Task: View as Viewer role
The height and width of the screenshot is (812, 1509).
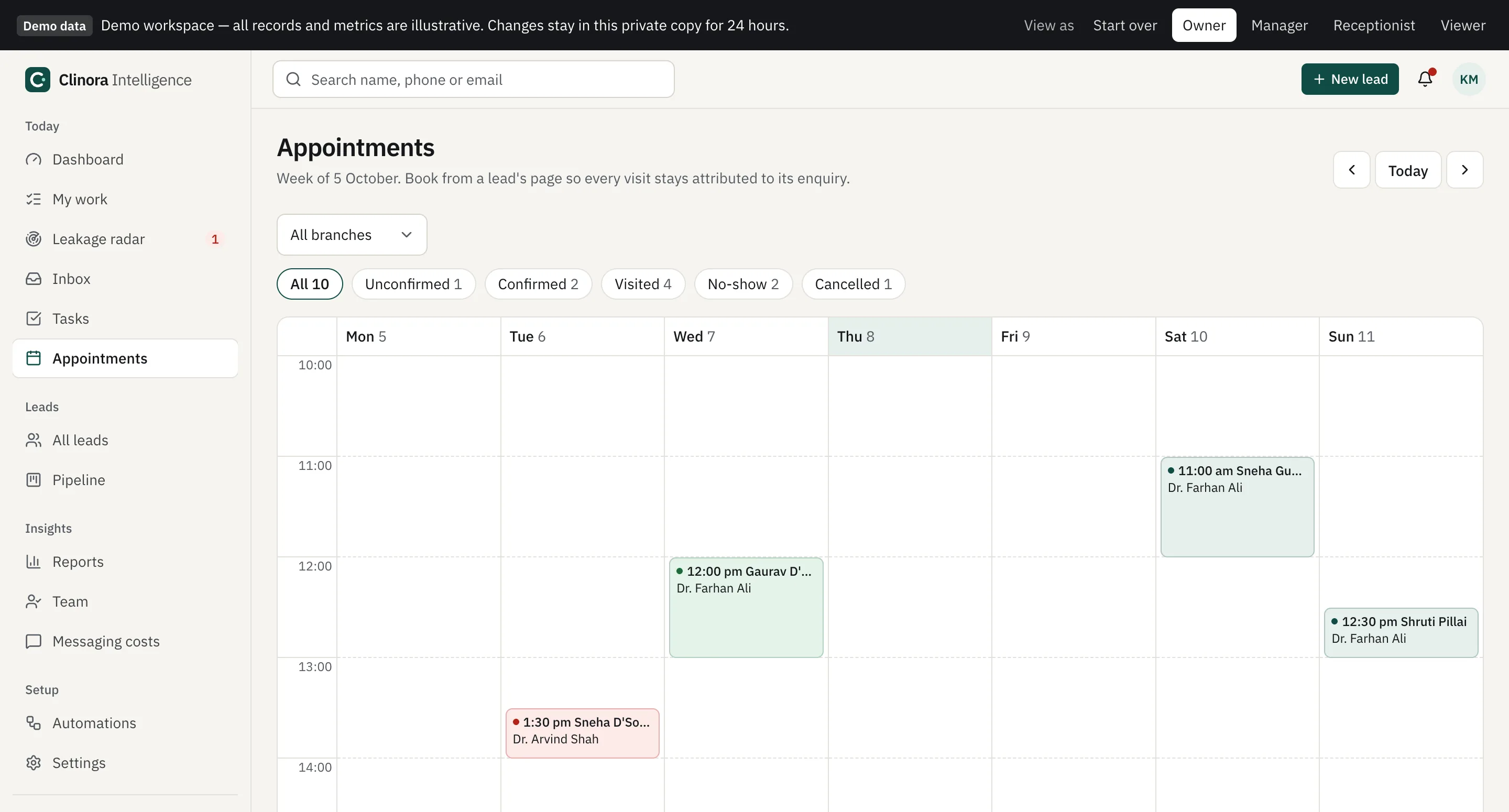Action: [1463, 25]
